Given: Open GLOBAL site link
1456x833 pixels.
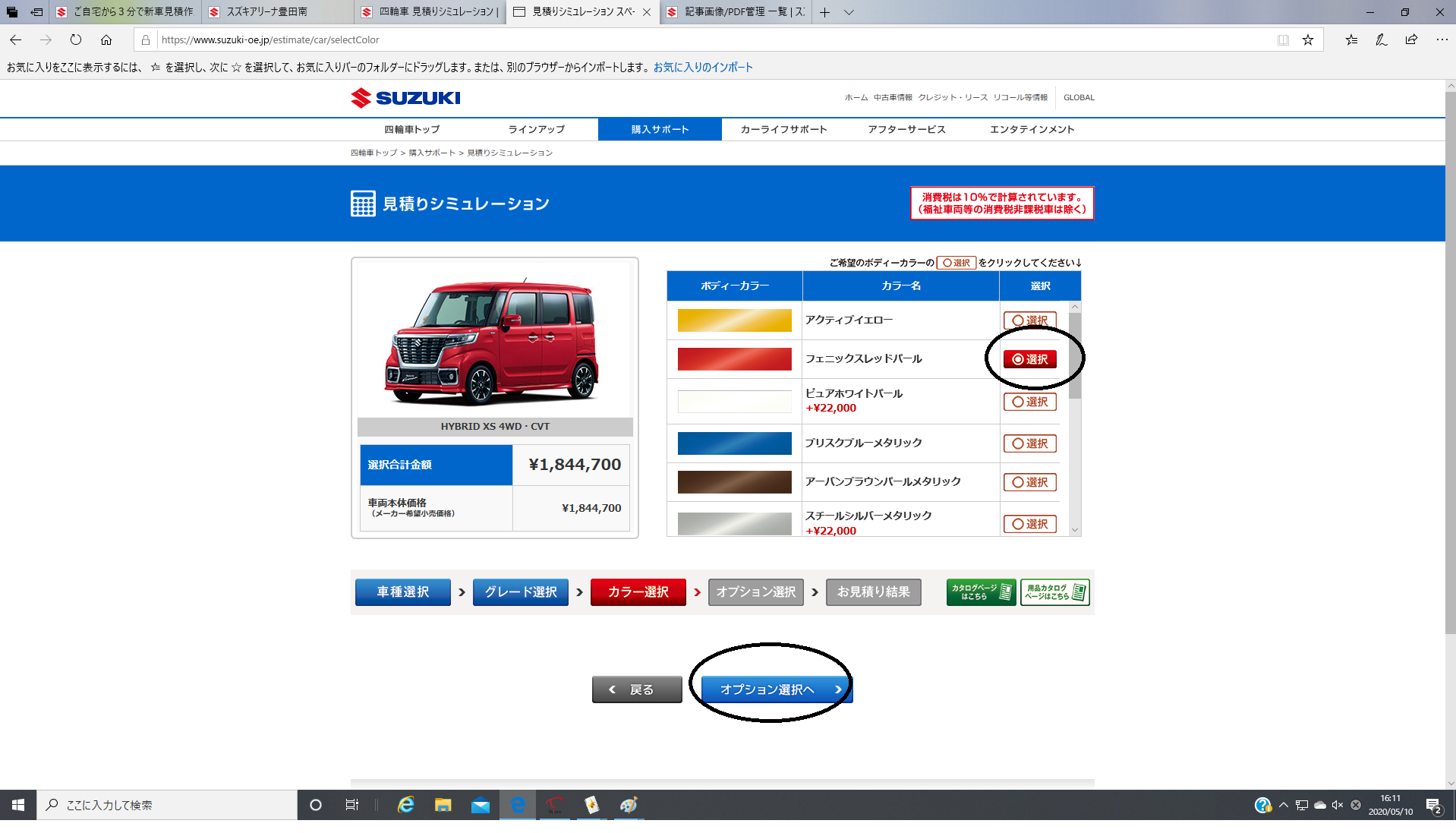Looking at the screenshot, I should 1079,98.
